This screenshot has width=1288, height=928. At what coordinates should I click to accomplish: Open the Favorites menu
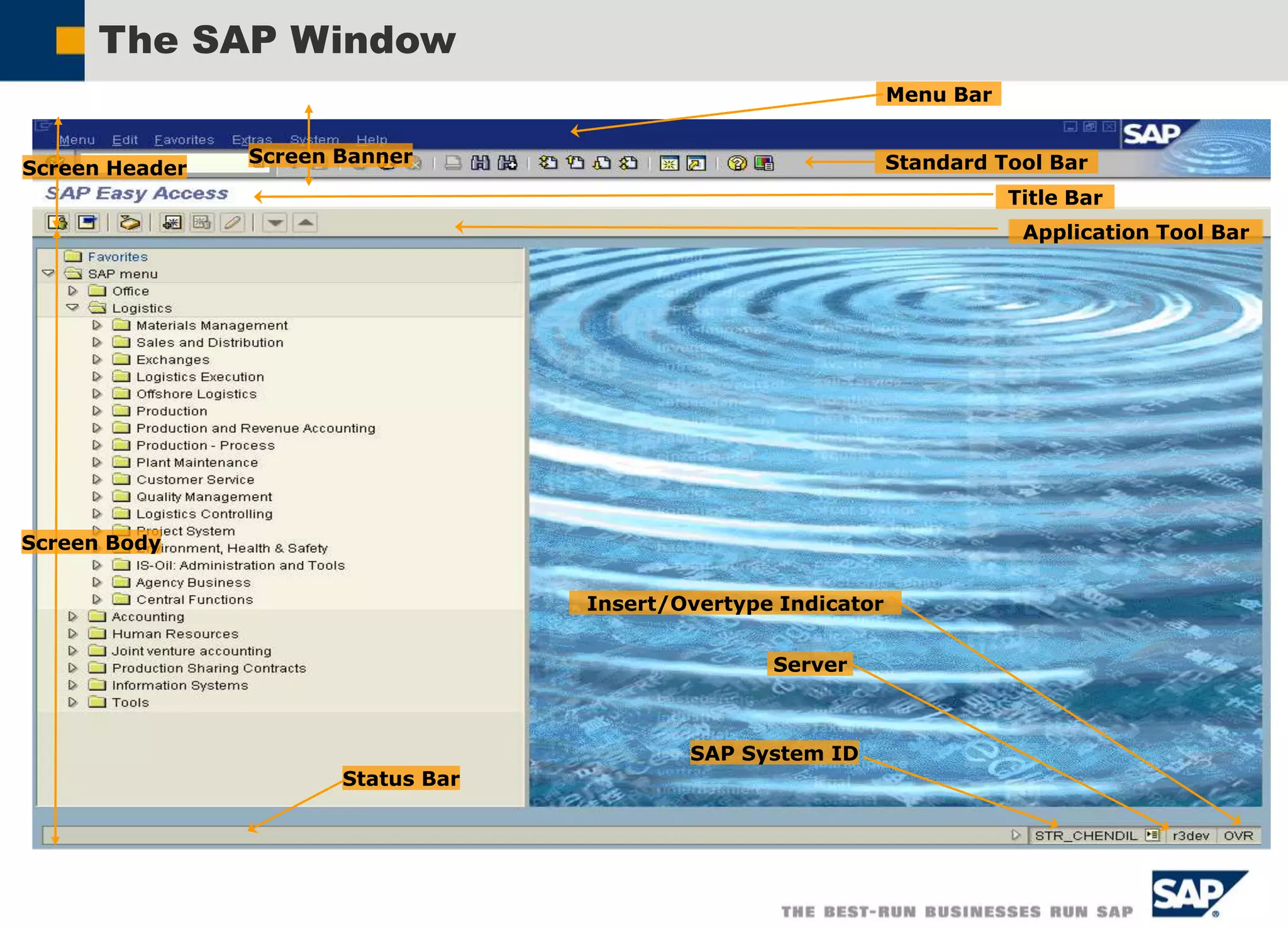(x=184, y=140)
